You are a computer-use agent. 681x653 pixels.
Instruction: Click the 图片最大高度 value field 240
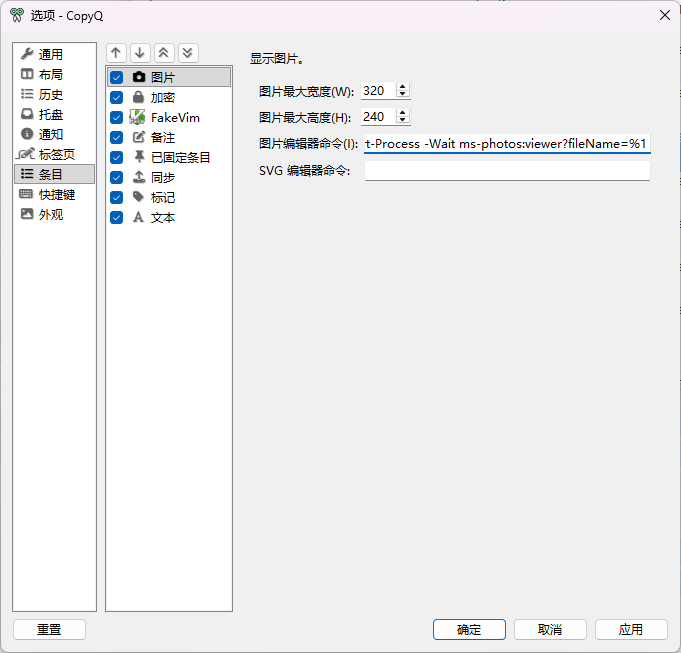coord(378,116)
